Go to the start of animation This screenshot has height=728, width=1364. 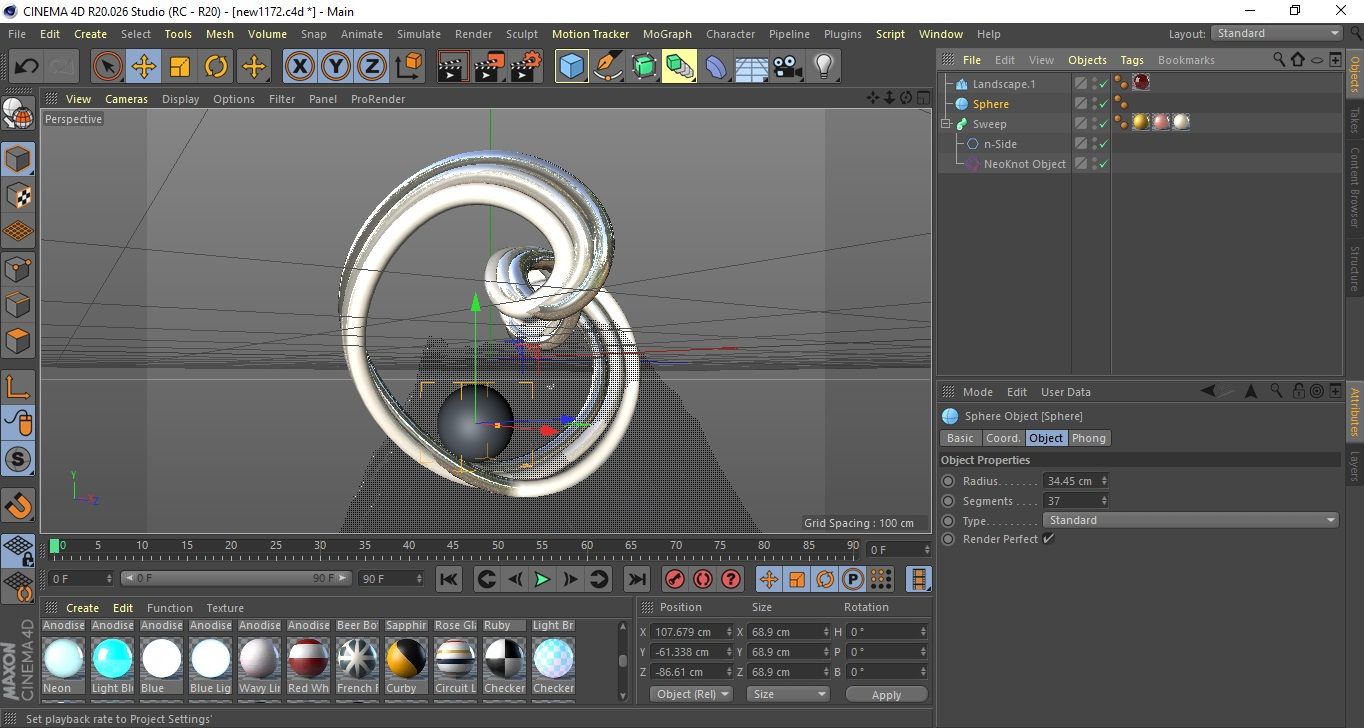coord(449,579)
